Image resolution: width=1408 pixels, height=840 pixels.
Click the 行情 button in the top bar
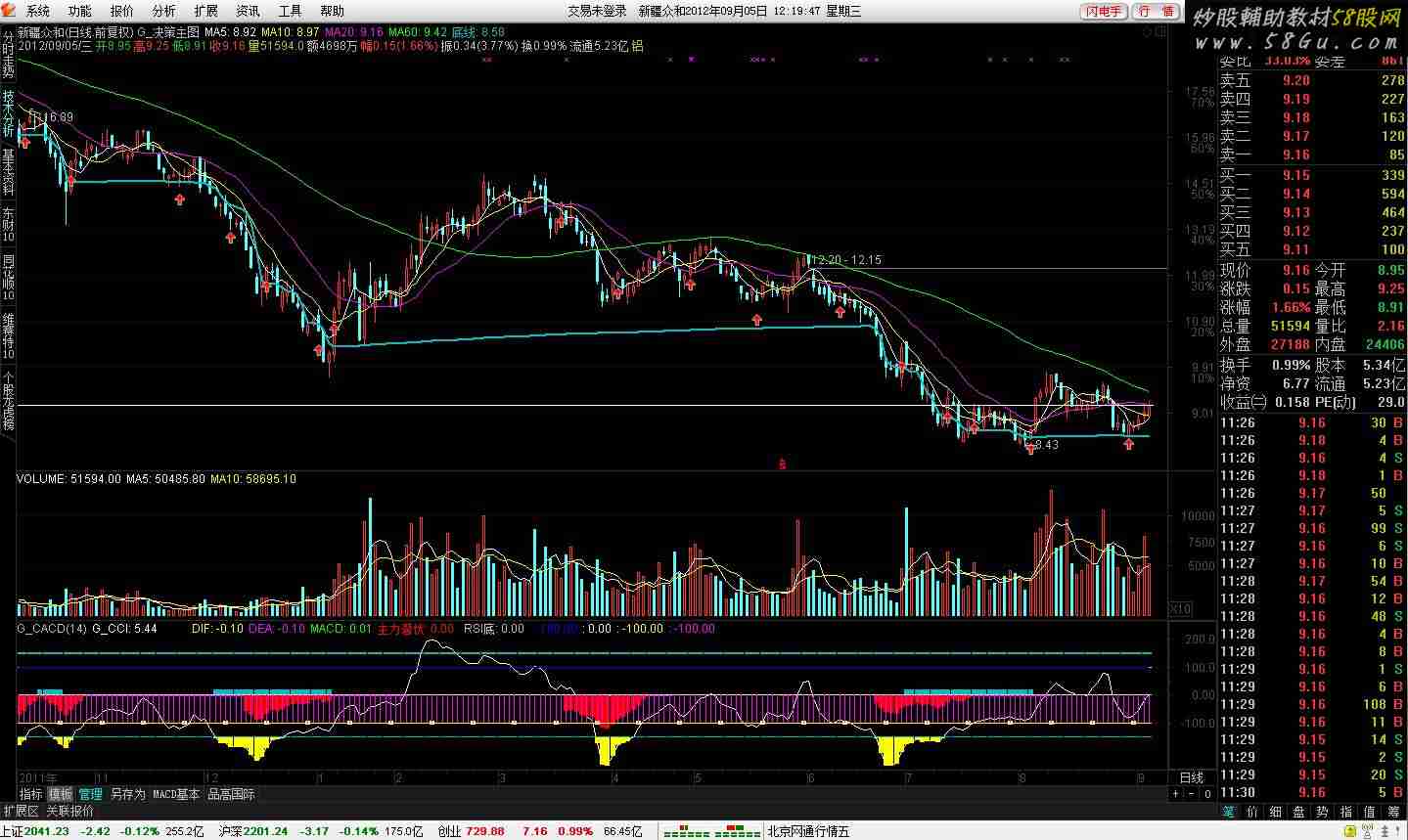click(1157, 11)
